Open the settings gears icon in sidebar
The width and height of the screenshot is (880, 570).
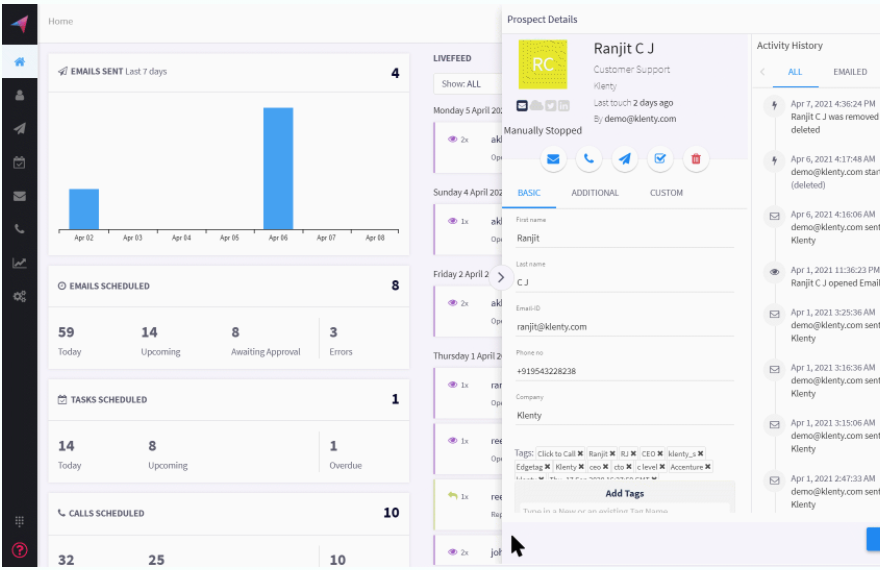(x=19, y=297)
